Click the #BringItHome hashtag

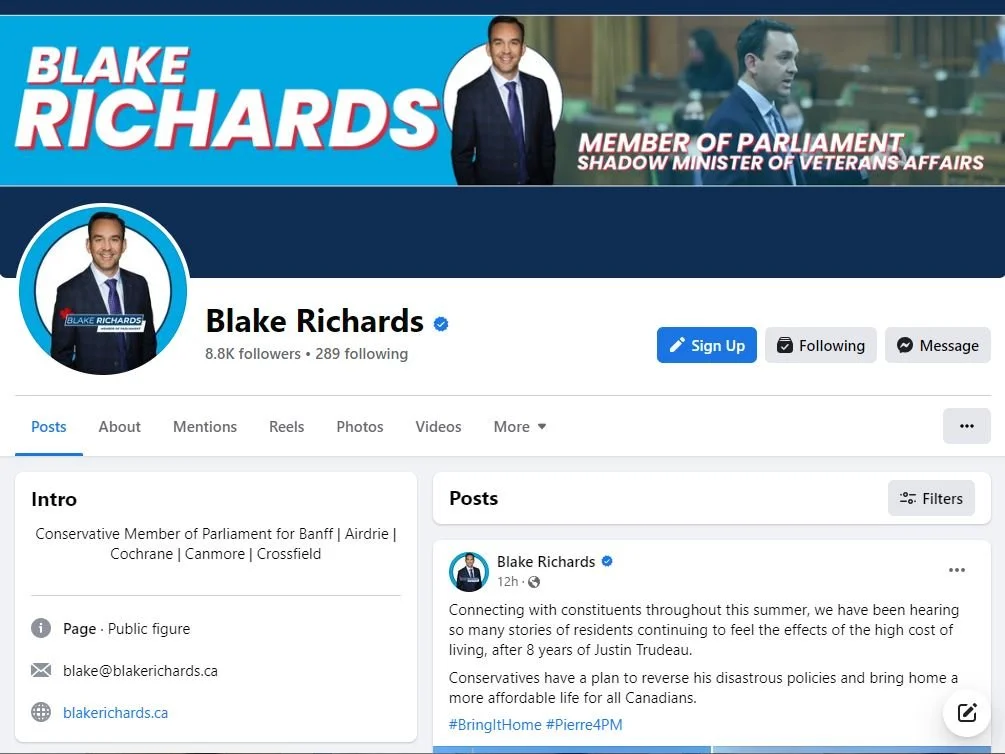(x=495, y=725)
